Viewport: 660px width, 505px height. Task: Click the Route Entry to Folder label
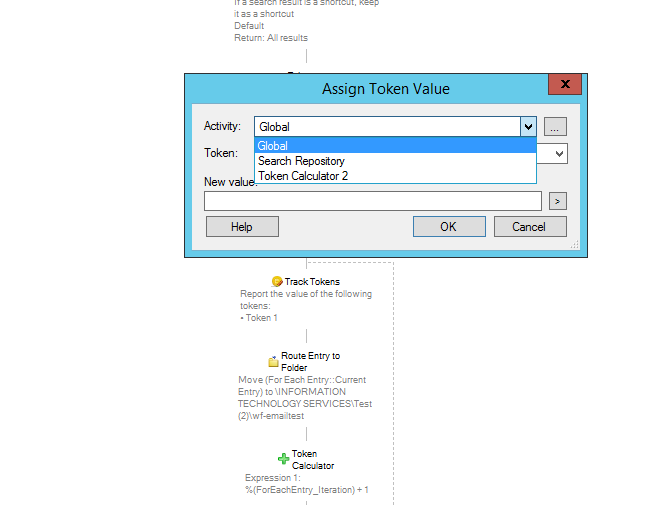pos(311,361)
